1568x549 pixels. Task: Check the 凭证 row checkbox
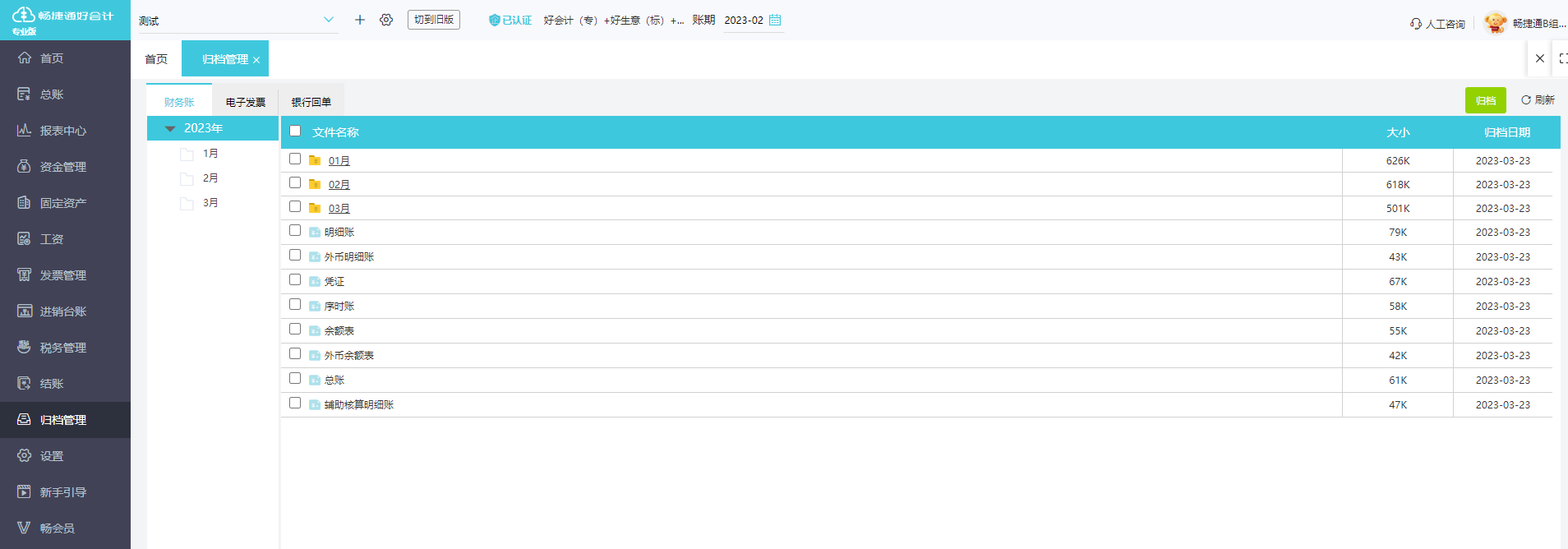point(295,280)
